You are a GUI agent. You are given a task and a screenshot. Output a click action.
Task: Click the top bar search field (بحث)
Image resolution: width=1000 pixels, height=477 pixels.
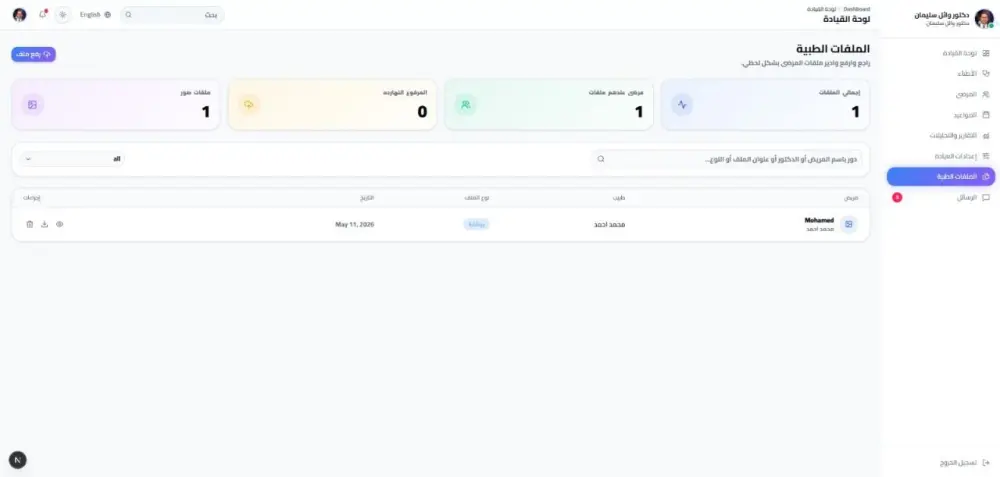pos(172,15)
